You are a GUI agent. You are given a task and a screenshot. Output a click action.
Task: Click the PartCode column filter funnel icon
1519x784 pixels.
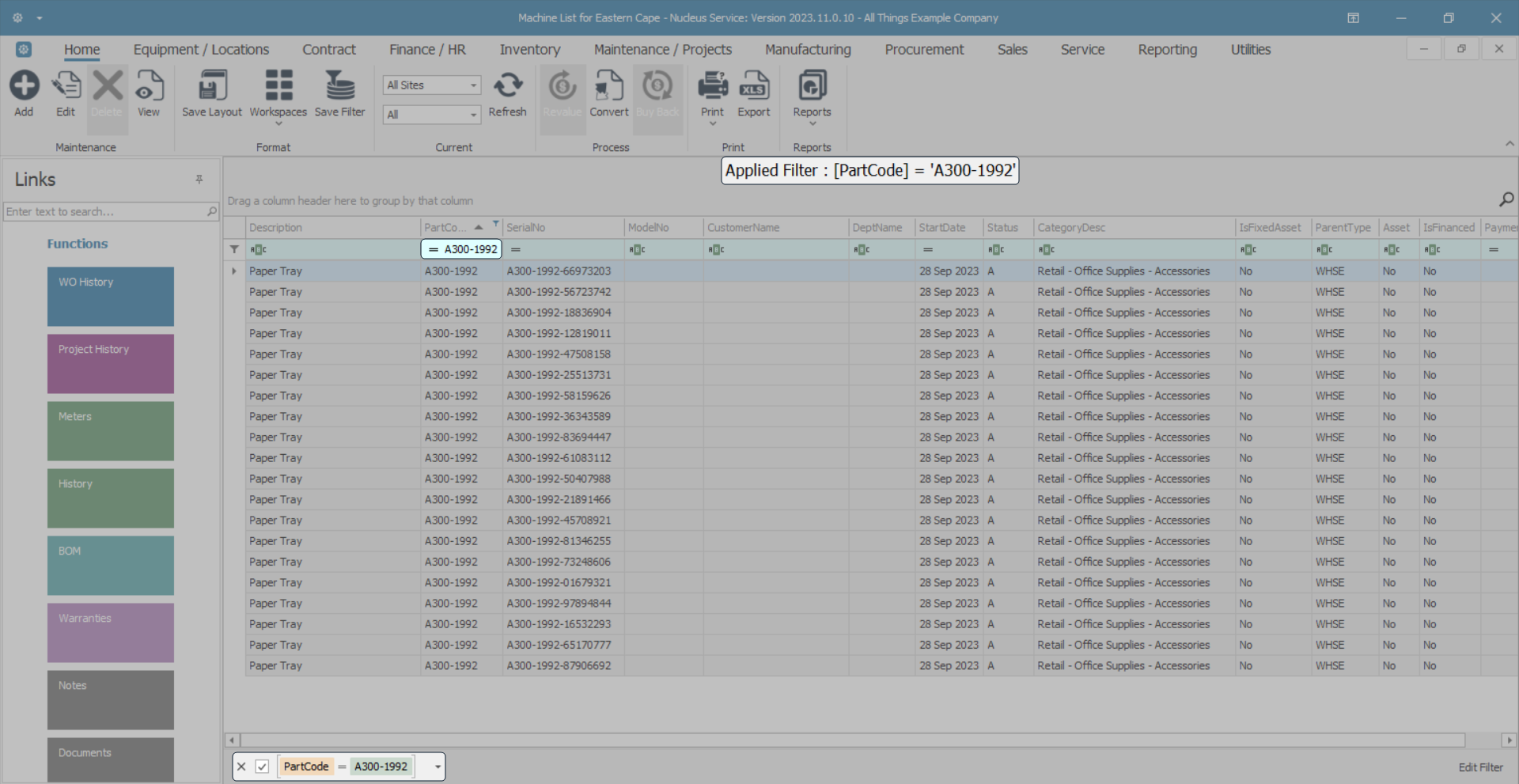pyautogui.click(x=496, y=225)
